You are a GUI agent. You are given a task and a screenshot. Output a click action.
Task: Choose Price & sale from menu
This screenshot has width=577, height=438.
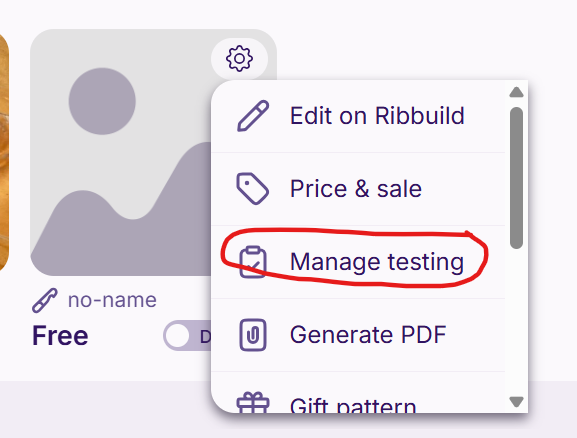coord(358,189)
